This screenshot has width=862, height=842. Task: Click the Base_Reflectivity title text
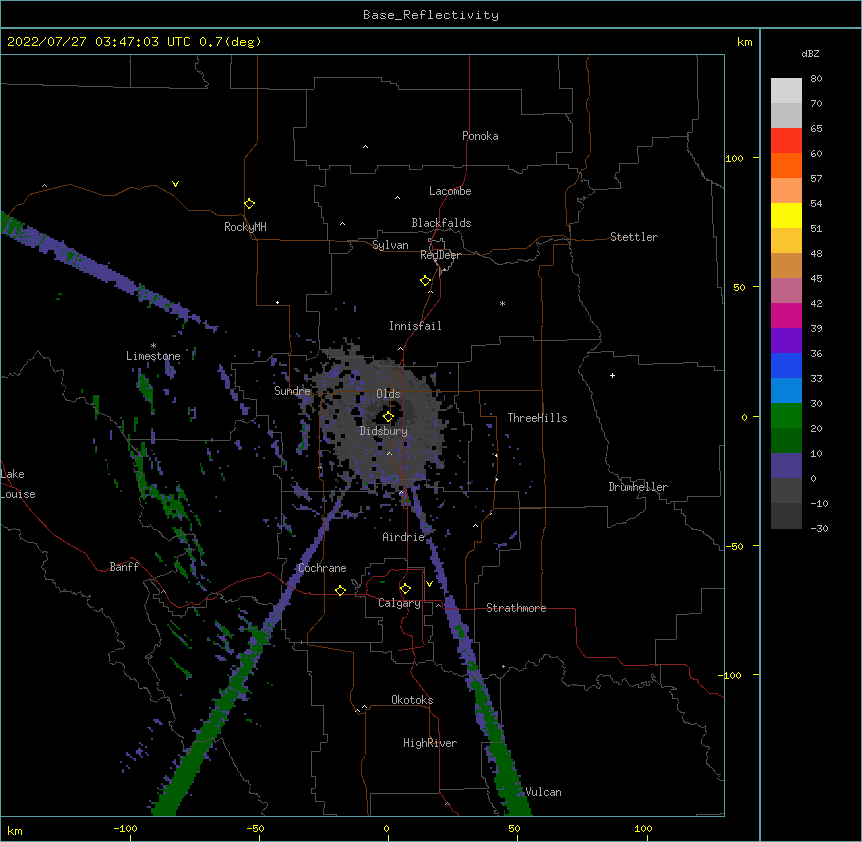click(431, 15)
